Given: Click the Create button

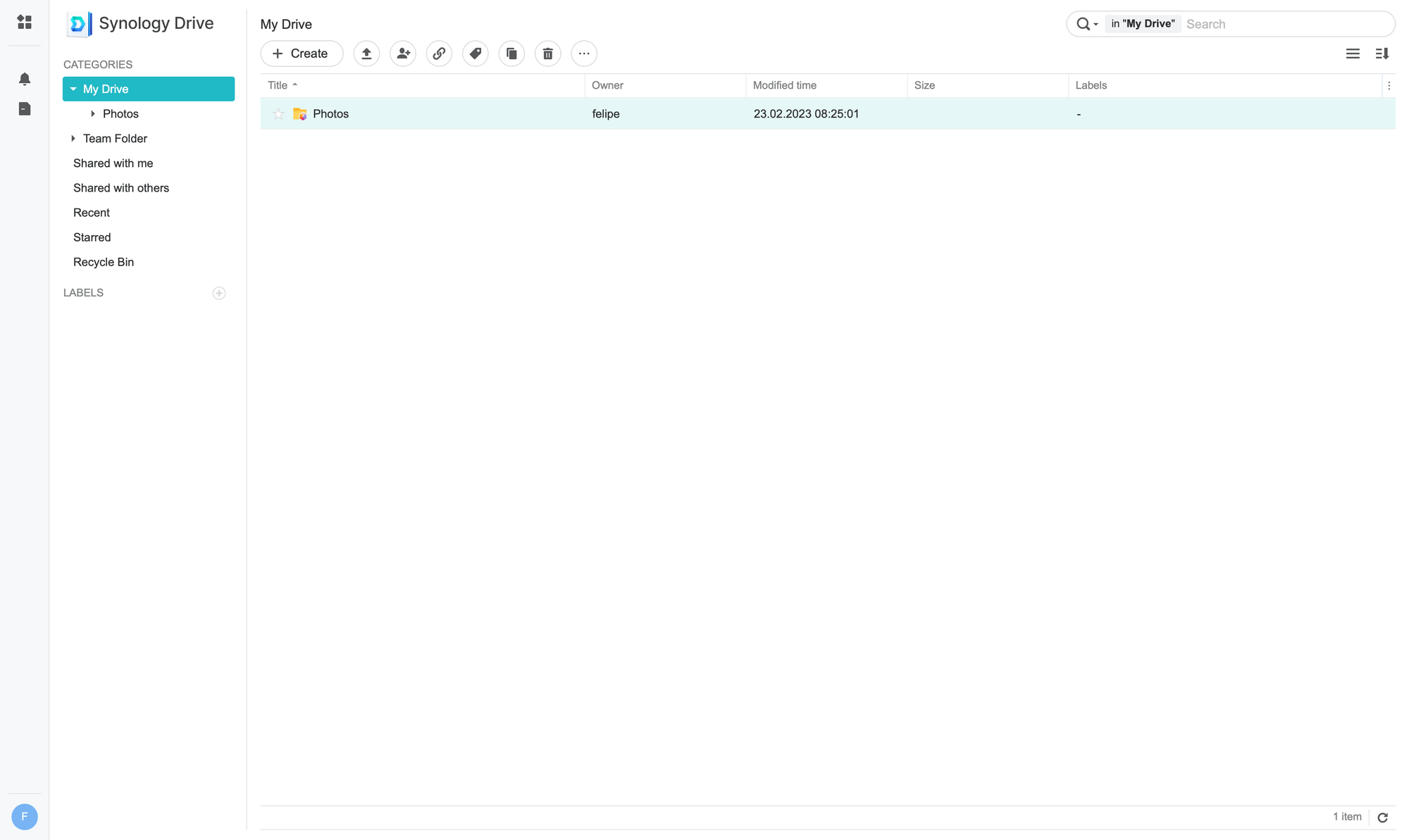Looking at the screenshot, I should [x=302, y=54].
